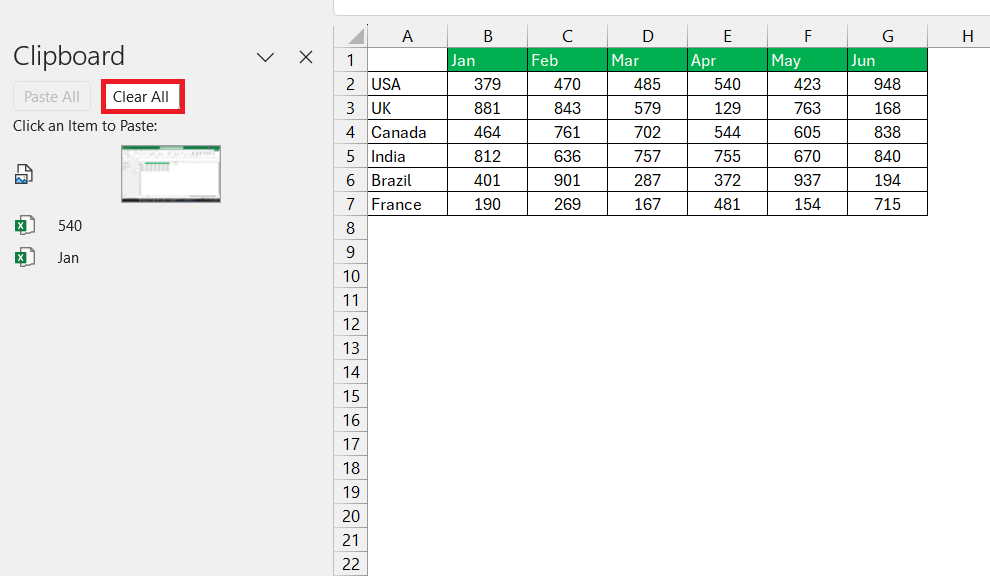Click cell with value 755
Viewport: 990px width, 576px height.
point(727,156)
